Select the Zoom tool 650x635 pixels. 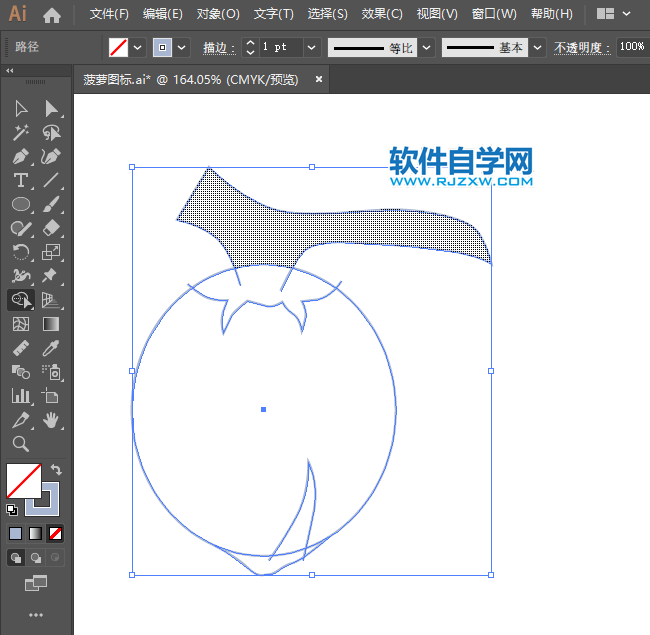coord(21,444)
